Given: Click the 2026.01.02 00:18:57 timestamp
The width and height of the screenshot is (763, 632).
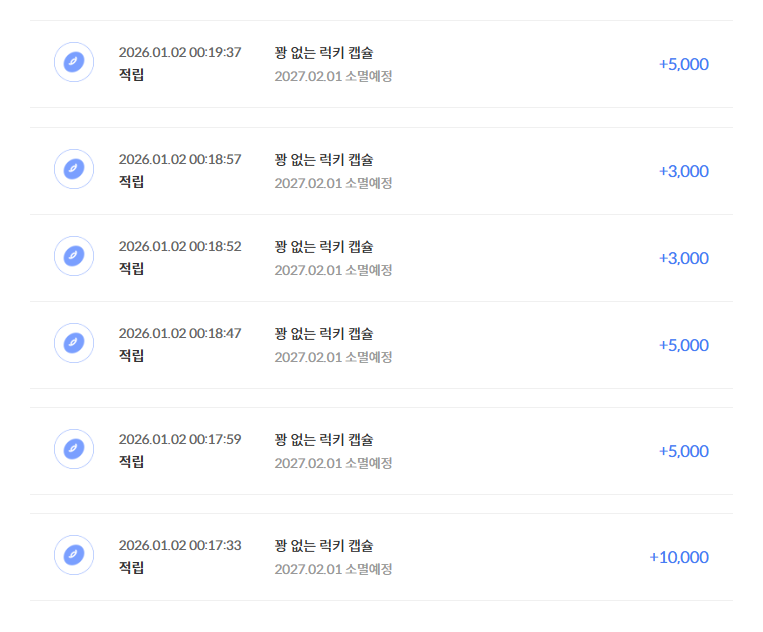Looking at the screenshot, I should 180,159.
